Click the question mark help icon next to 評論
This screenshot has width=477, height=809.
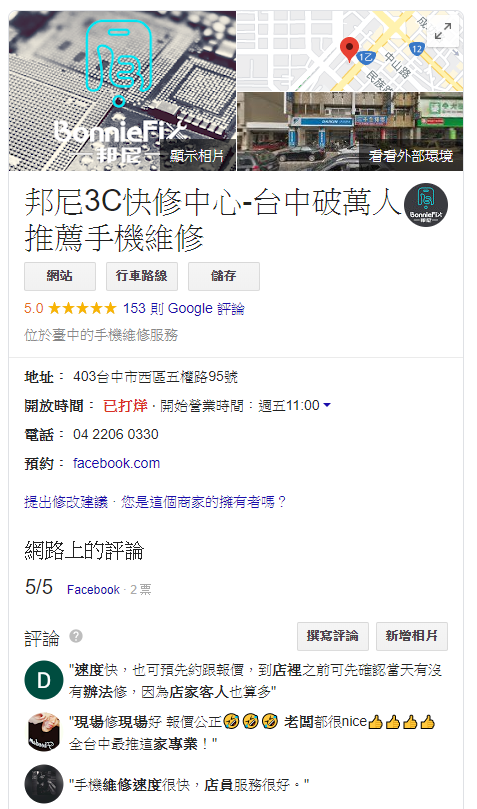[76, 636]
